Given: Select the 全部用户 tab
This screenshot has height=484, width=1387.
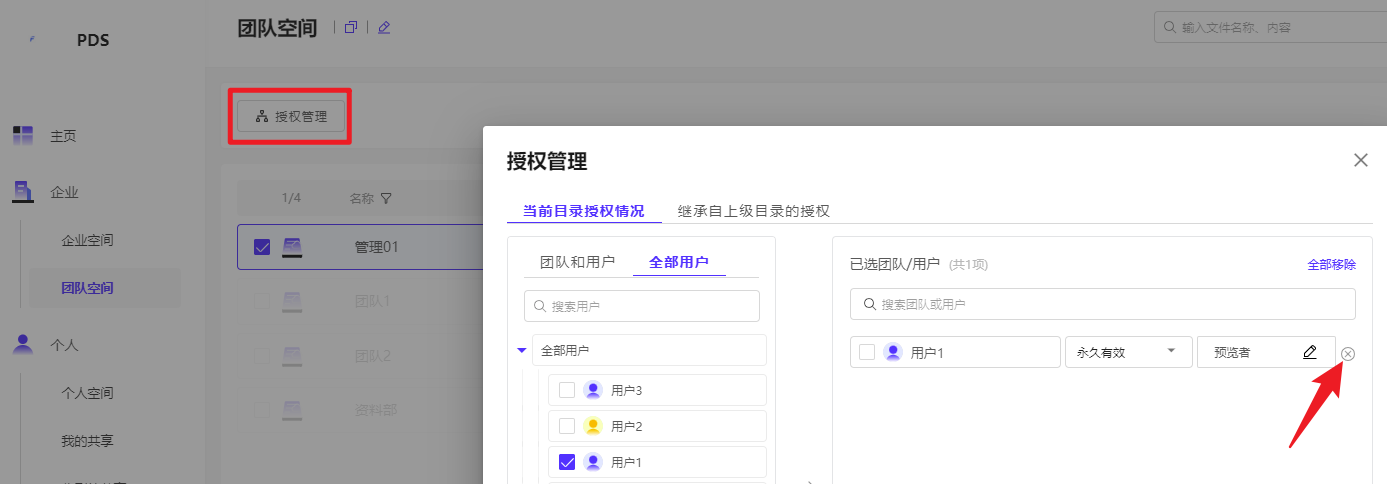Looking at the screenshot, I should pyautogui.click(x=679, y=262).
